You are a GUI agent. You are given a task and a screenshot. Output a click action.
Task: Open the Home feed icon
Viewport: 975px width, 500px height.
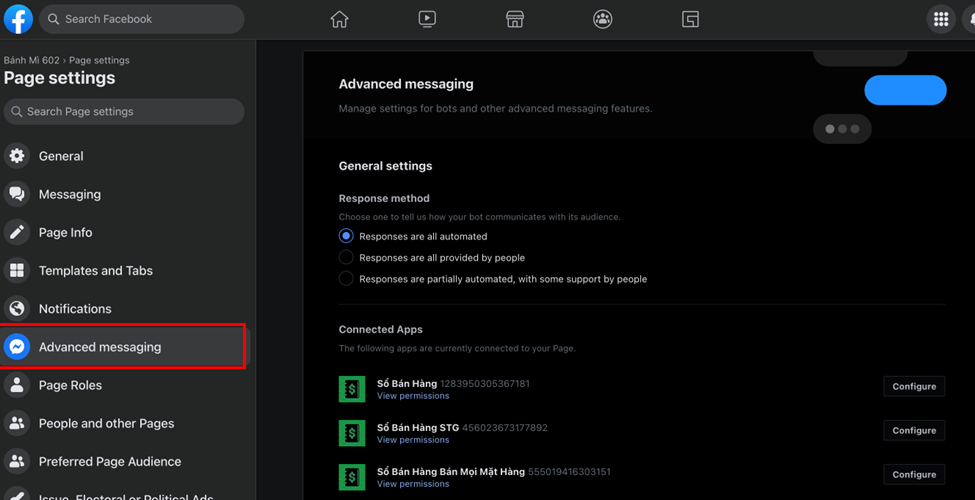tap(340, 19)
